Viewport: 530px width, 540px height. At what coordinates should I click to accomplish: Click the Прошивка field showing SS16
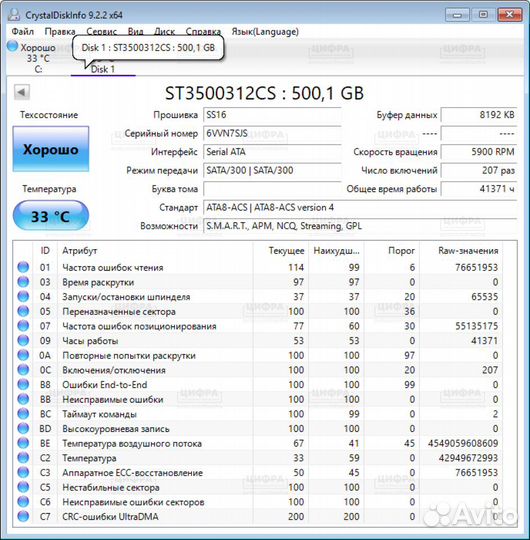click(x=272, y=115)
